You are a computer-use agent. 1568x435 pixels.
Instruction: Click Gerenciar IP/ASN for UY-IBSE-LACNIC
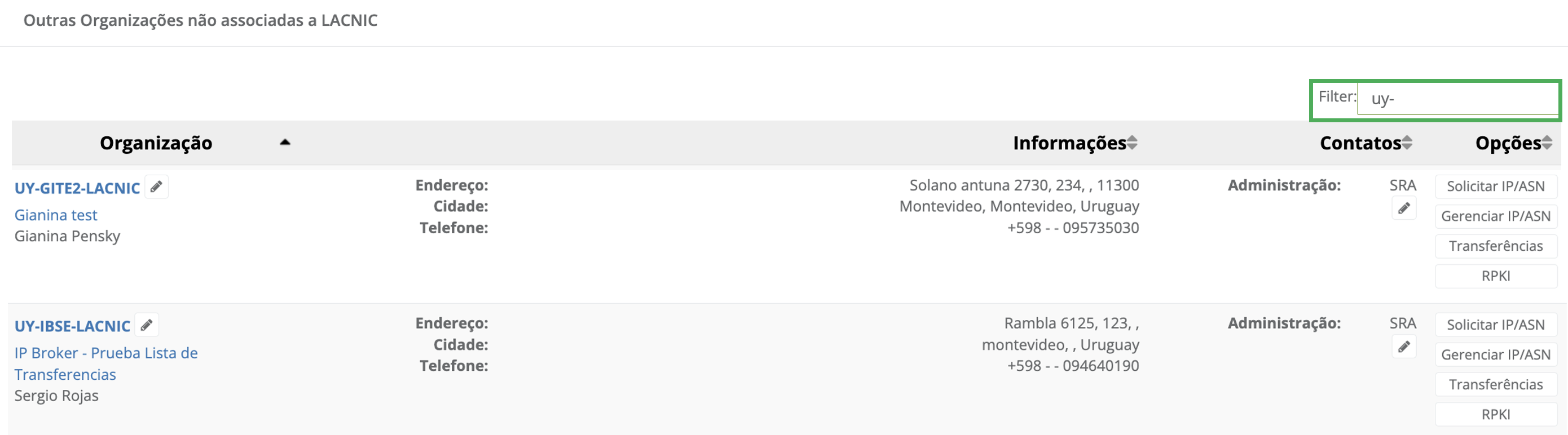click(x=1496, y=354)
